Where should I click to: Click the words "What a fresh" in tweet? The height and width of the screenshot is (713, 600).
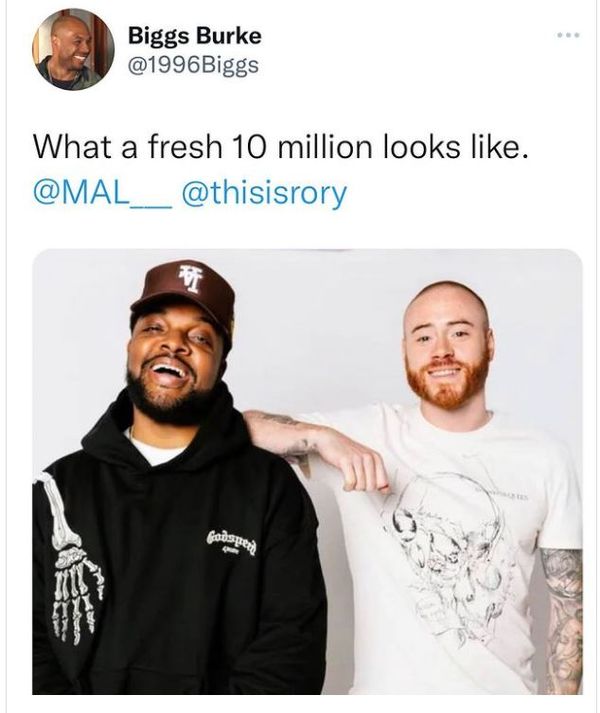click(128, 146)
